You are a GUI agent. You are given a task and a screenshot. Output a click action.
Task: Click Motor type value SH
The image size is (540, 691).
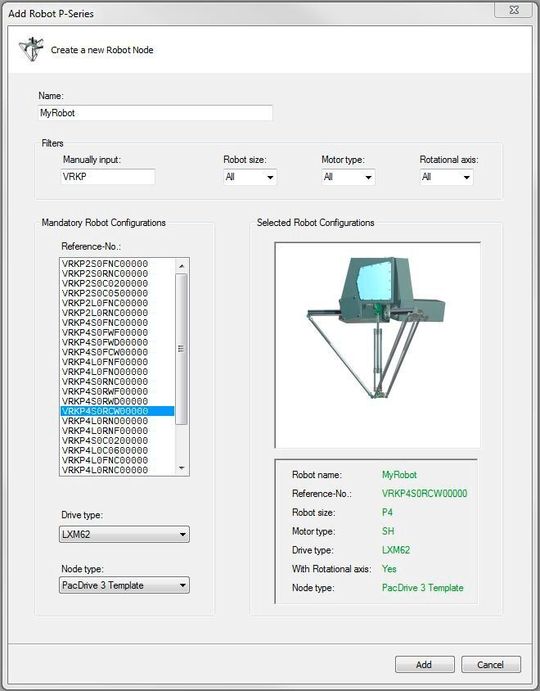click(x=388, y=531)
